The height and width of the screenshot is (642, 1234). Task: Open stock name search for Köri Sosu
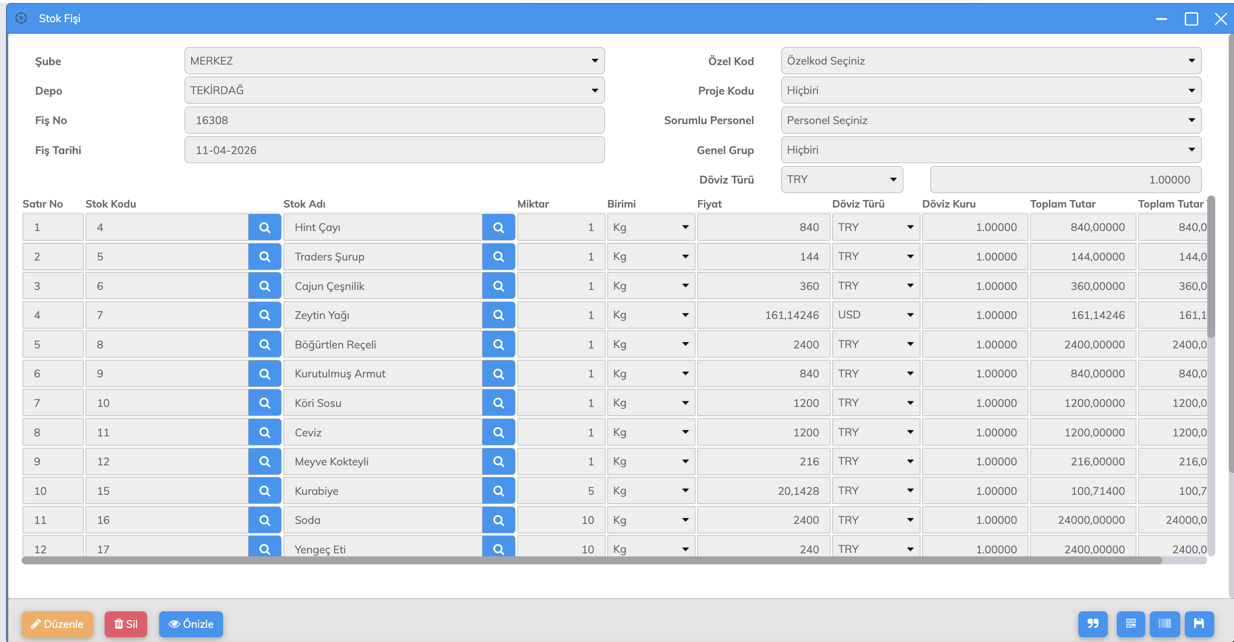tap(498, 403)
